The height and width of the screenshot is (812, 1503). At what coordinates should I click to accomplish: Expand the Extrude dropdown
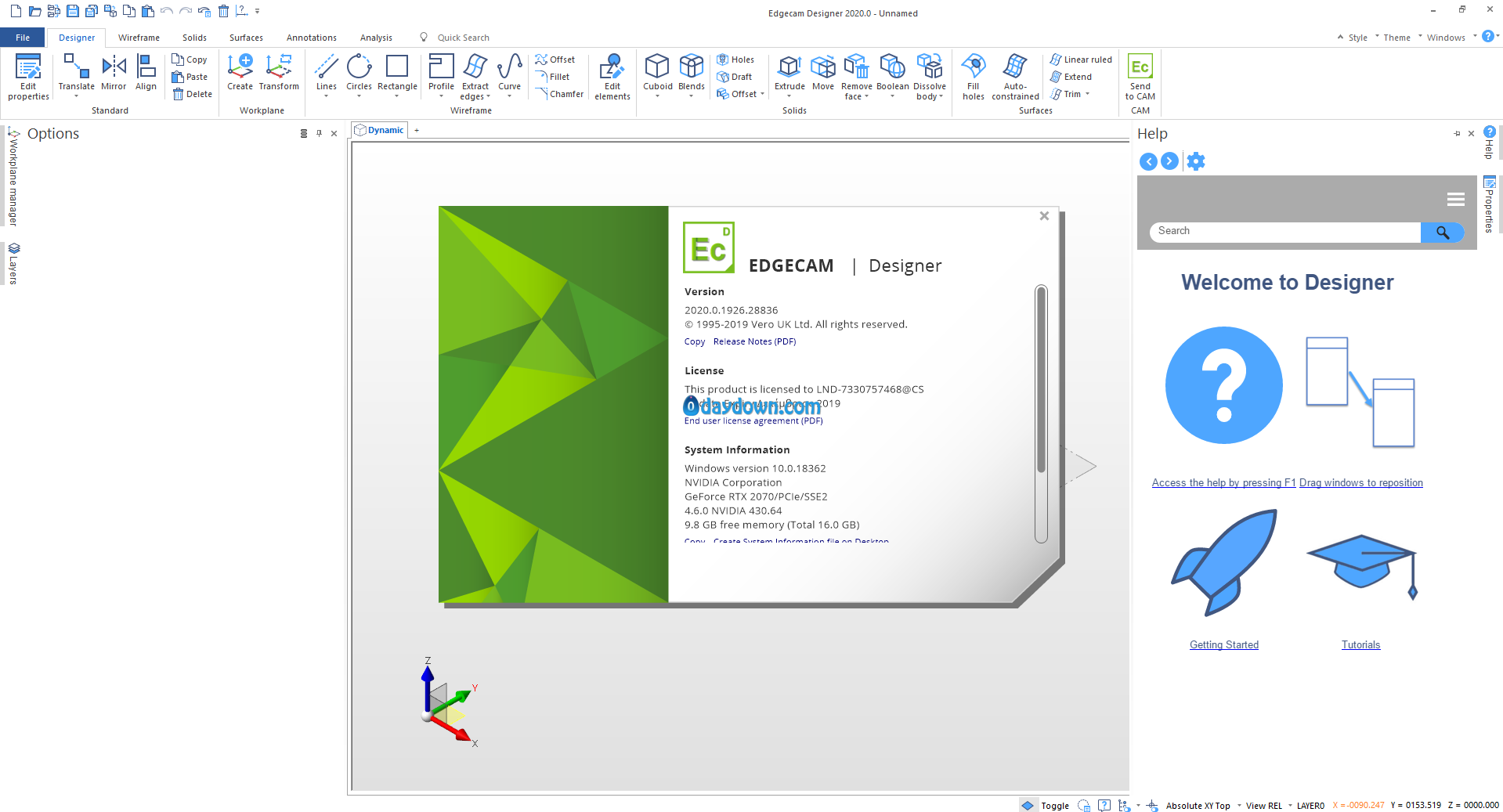coord(789,96)
